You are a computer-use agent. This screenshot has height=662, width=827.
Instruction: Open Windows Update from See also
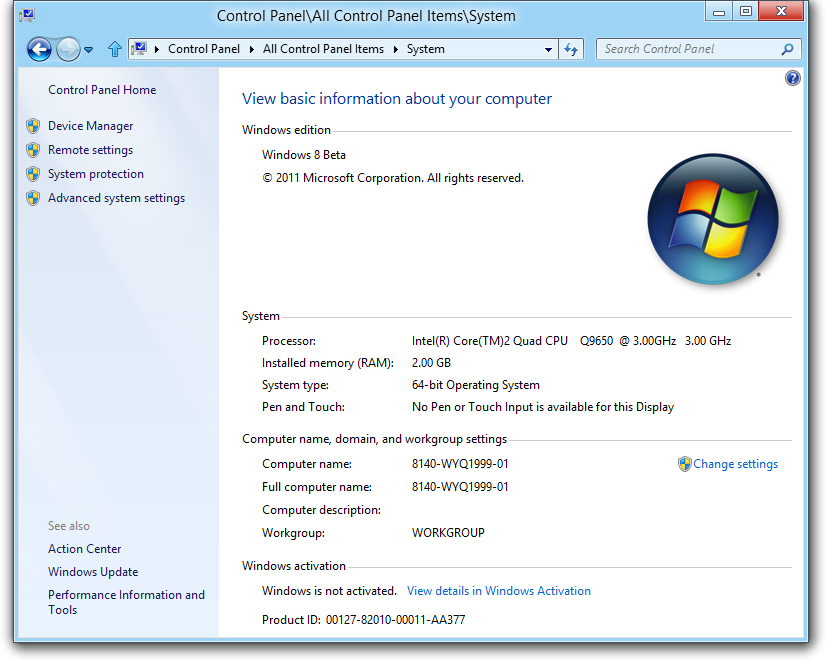(93, 572)
